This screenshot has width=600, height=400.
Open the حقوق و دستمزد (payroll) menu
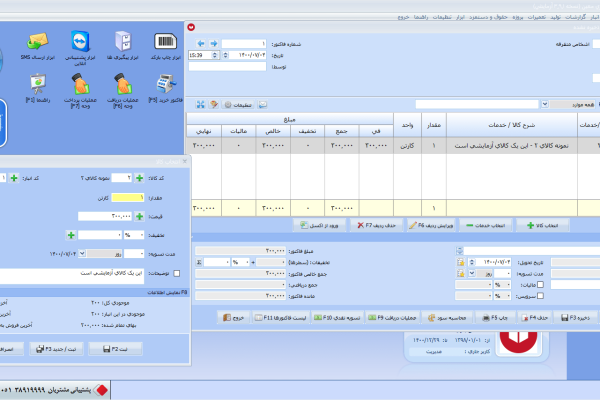(x=488, y=17)
